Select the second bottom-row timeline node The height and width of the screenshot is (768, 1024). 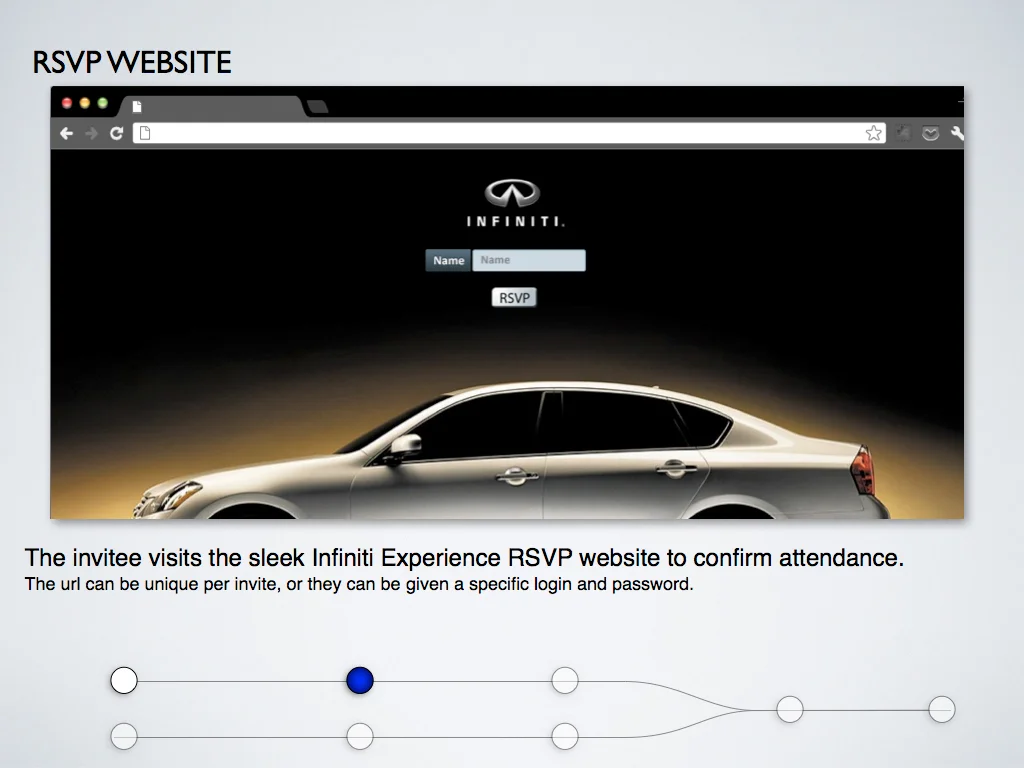(x=360, y=737)
